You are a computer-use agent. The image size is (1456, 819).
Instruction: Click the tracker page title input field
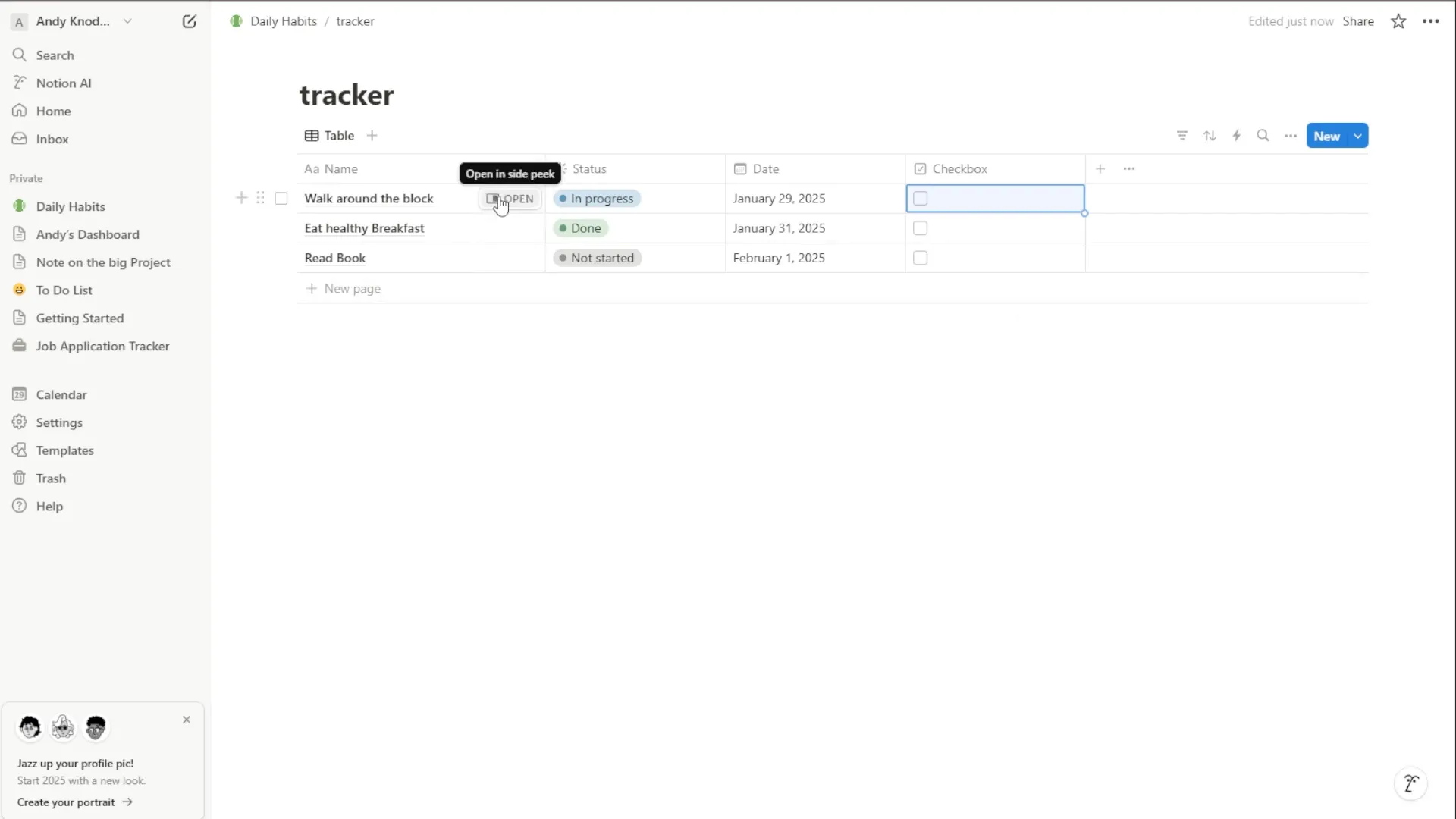pos(347,95)
